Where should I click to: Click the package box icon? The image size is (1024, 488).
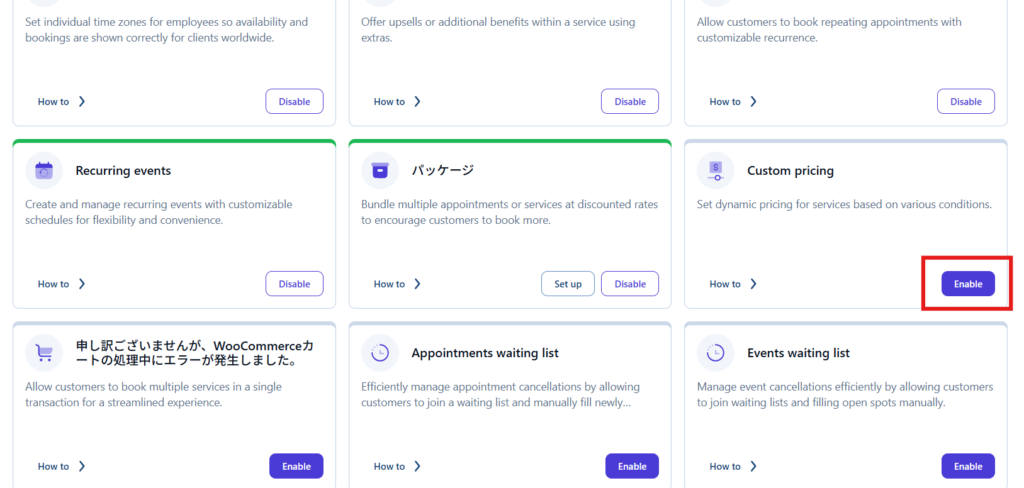(x=379, y=170)
